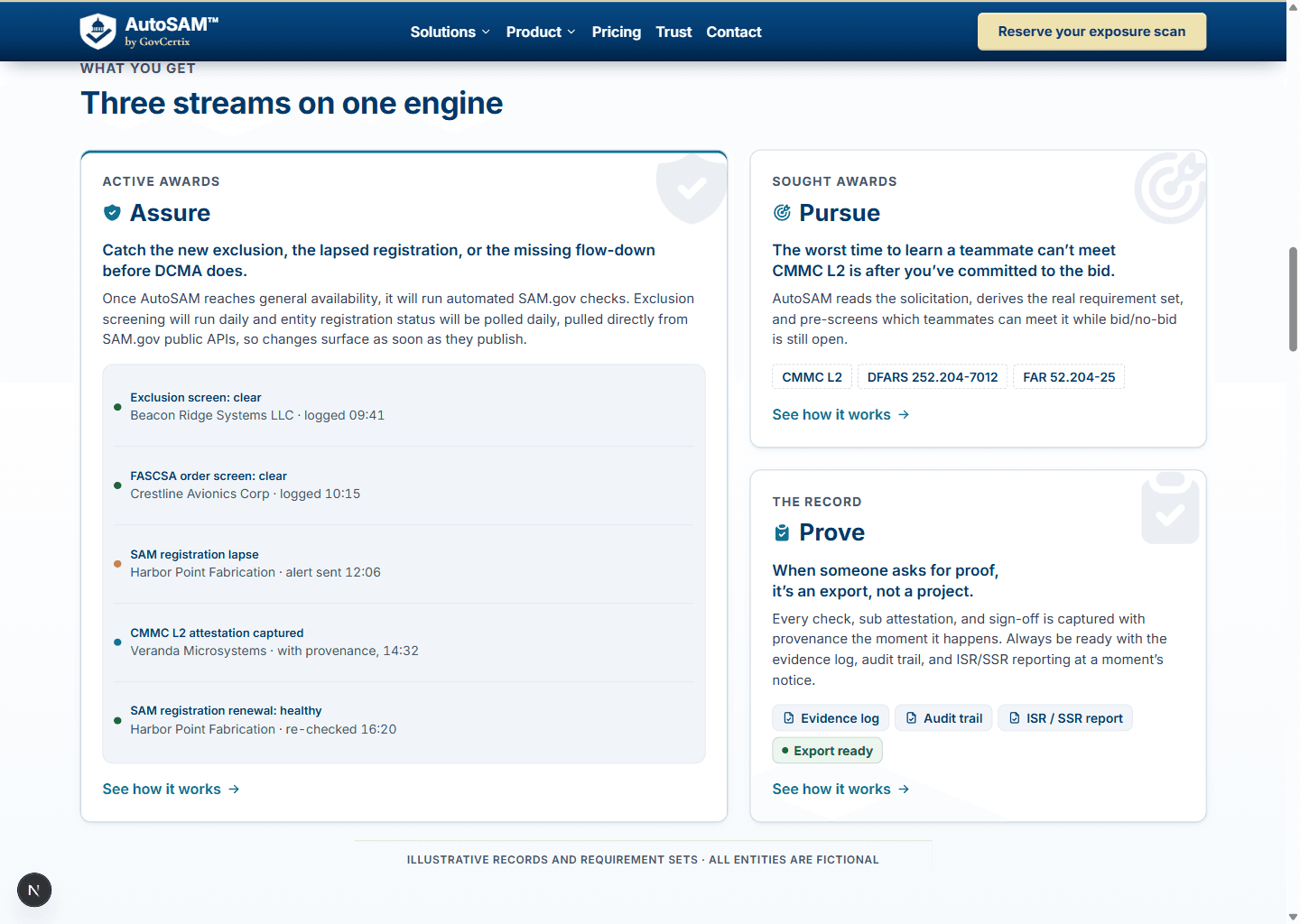Click the page vertical scrollbar thumb
The image size is (1300, 924).
coord(1293,299)
